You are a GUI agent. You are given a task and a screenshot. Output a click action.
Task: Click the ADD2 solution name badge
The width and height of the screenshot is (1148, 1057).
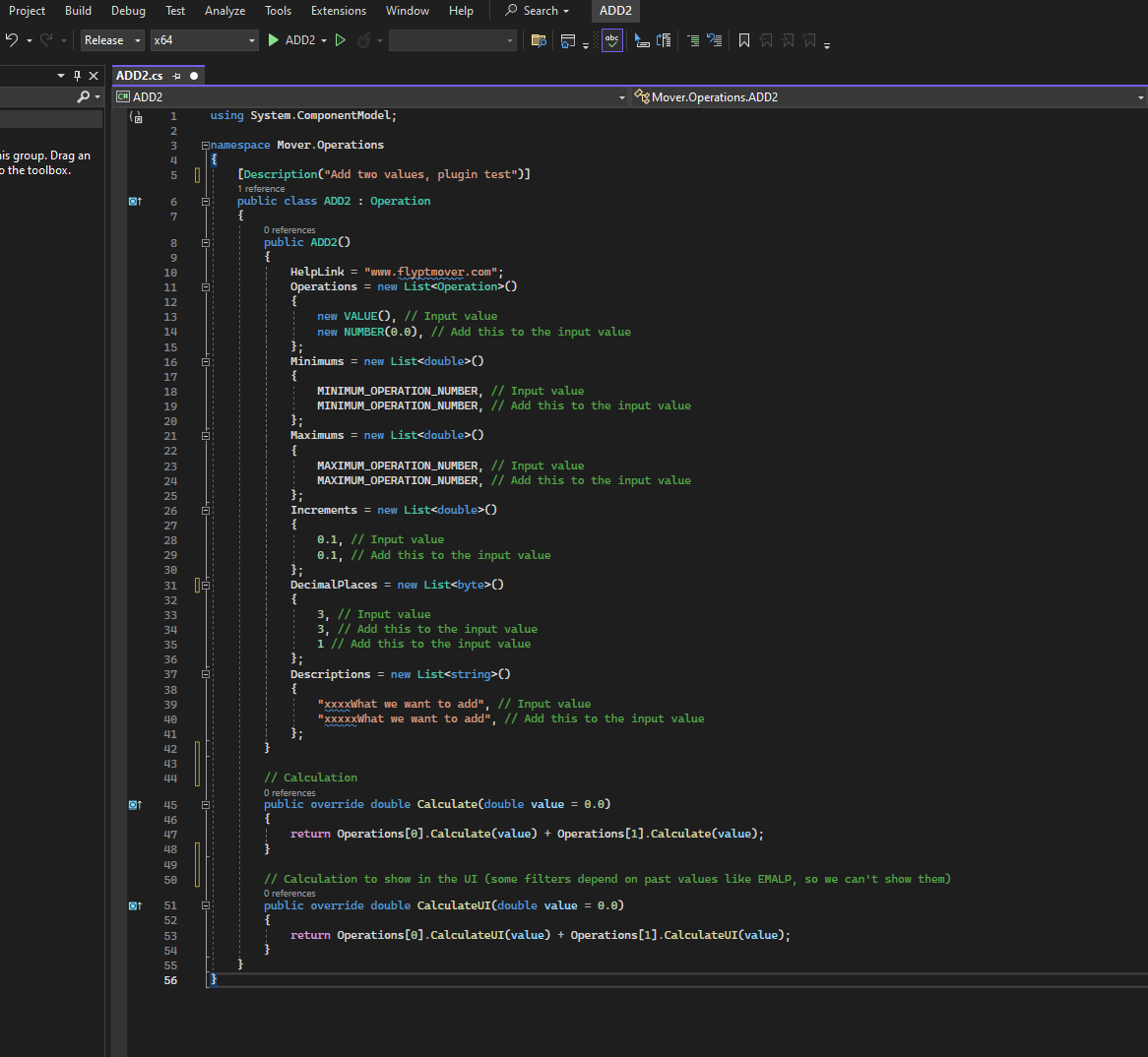point(615,10)
